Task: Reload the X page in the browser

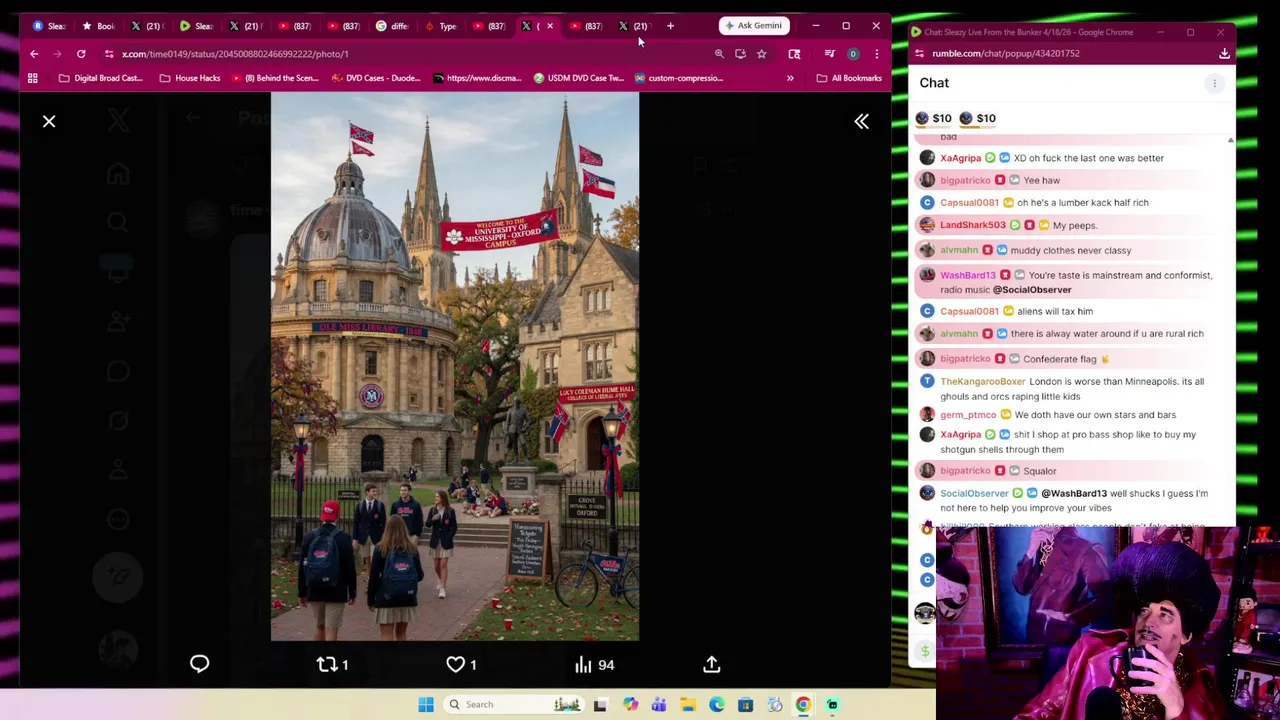Action: coord(81,54)
